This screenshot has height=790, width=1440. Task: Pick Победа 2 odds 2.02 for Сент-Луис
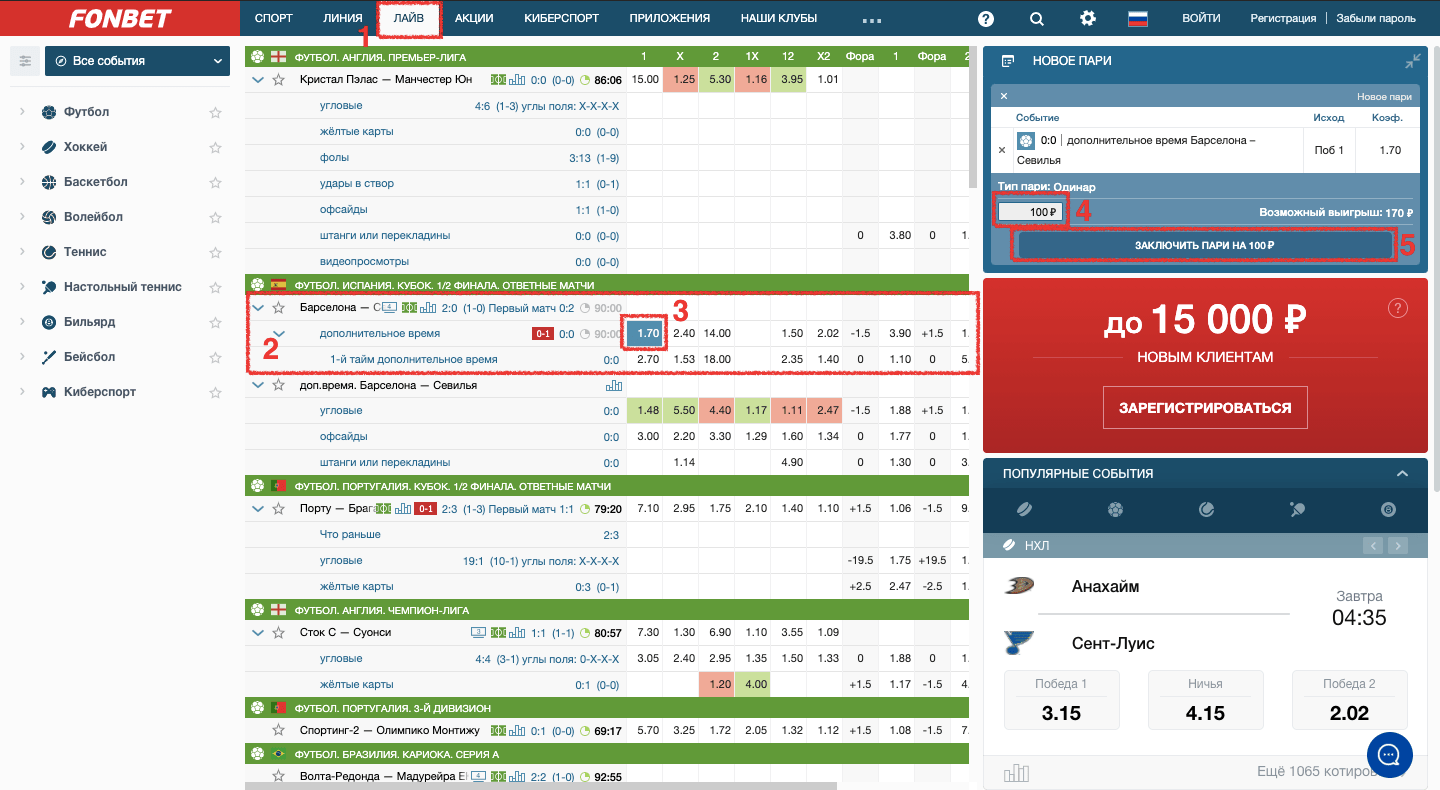[x=1350, y=699]
